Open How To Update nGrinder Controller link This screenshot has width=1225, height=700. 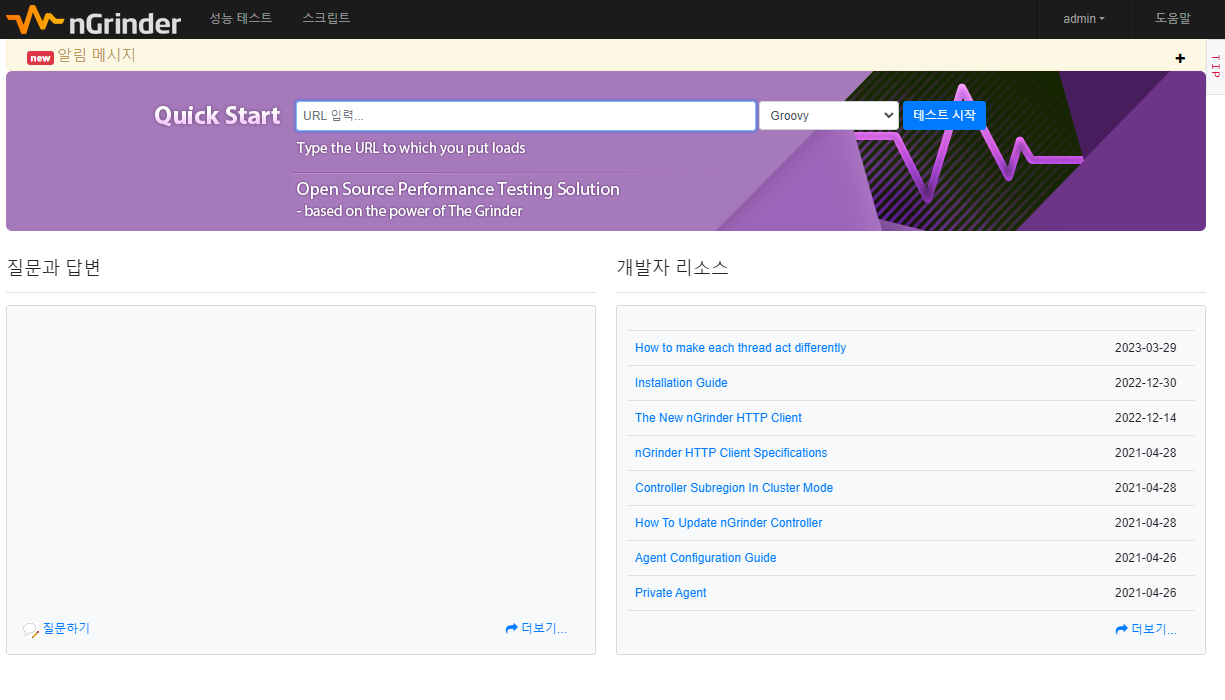(x=729, y=523)
